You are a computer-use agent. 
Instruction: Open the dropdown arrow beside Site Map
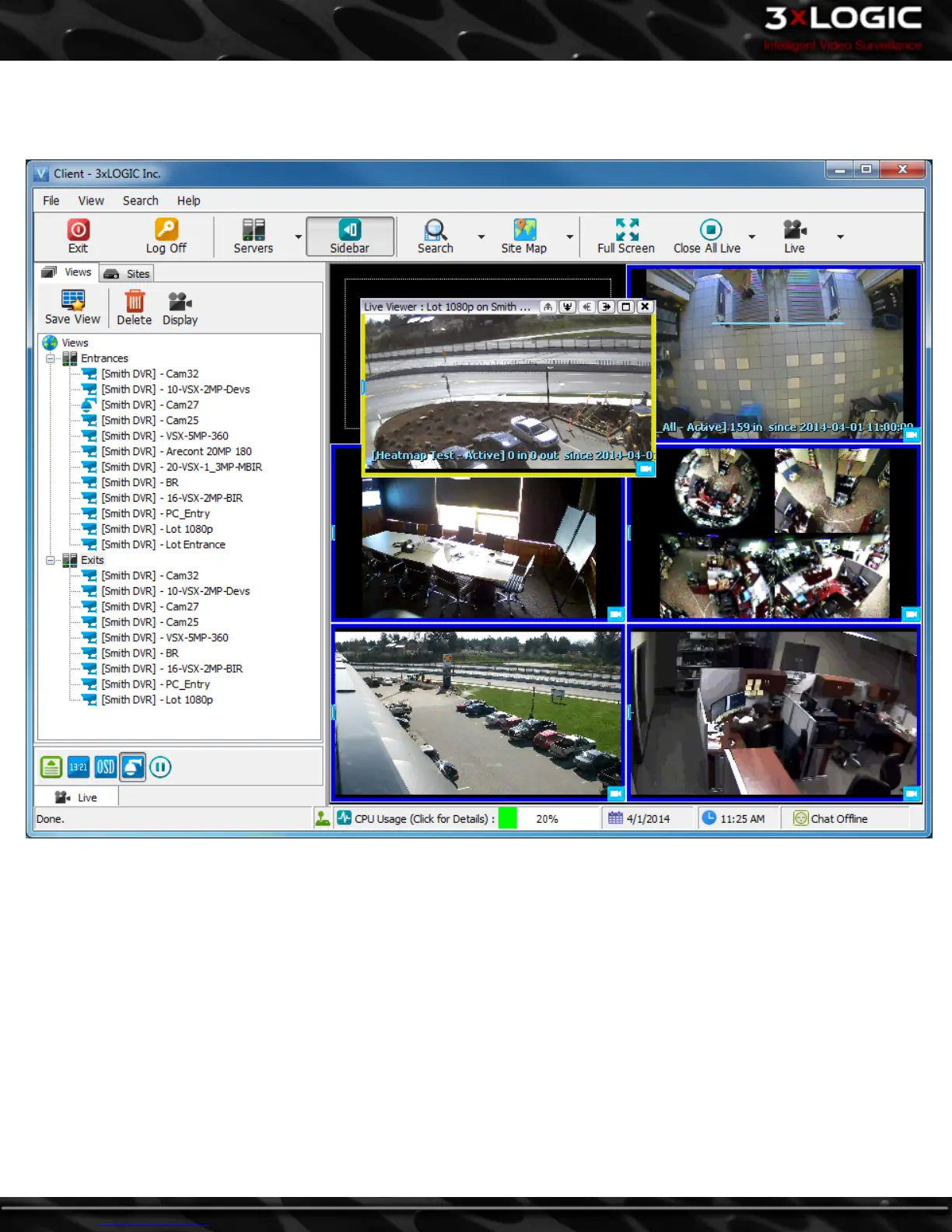pos(569,236)
